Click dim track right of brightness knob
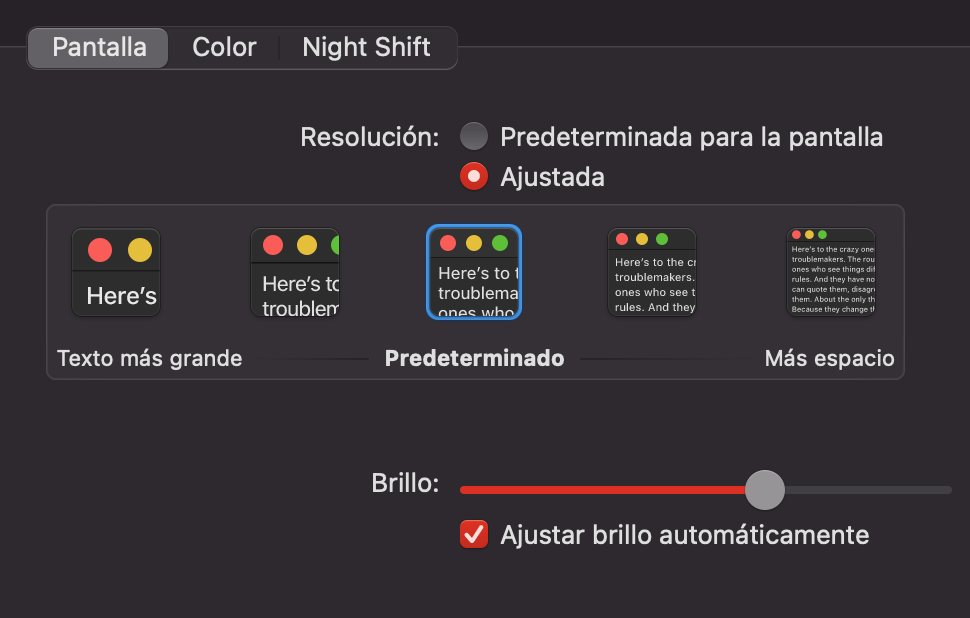The width and height of the screenshot is (970, 618). click(868, 490)
